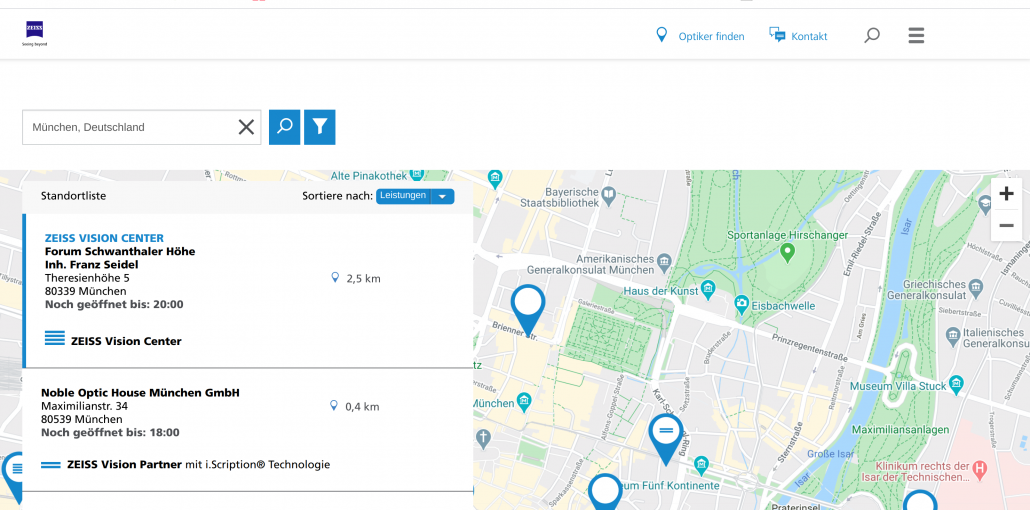Click the Kontakt chat bubble icon

coord(777,35)
